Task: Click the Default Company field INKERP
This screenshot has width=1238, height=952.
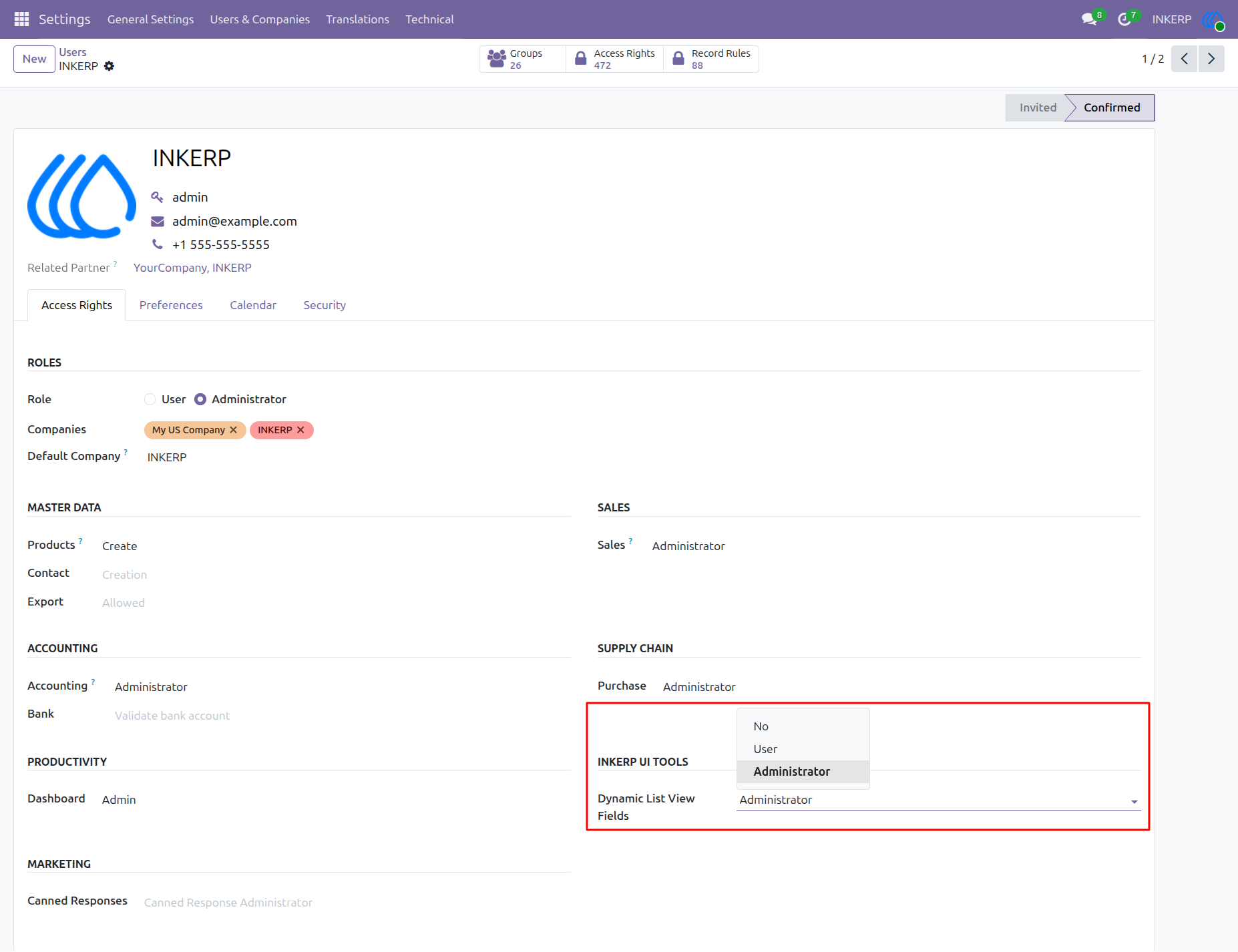Action: click(167, 457)
